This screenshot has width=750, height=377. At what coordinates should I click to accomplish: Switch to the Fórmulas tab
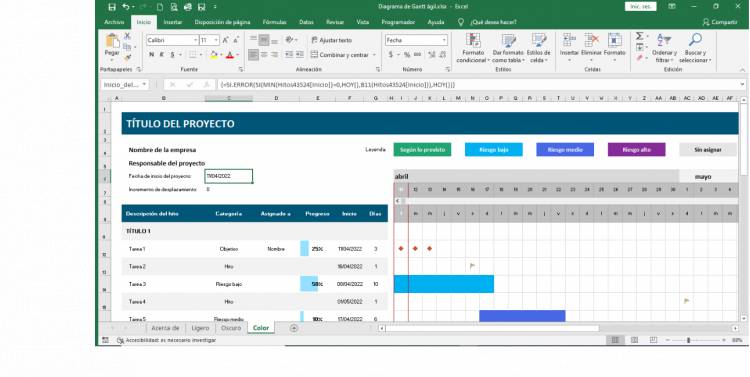275,22
